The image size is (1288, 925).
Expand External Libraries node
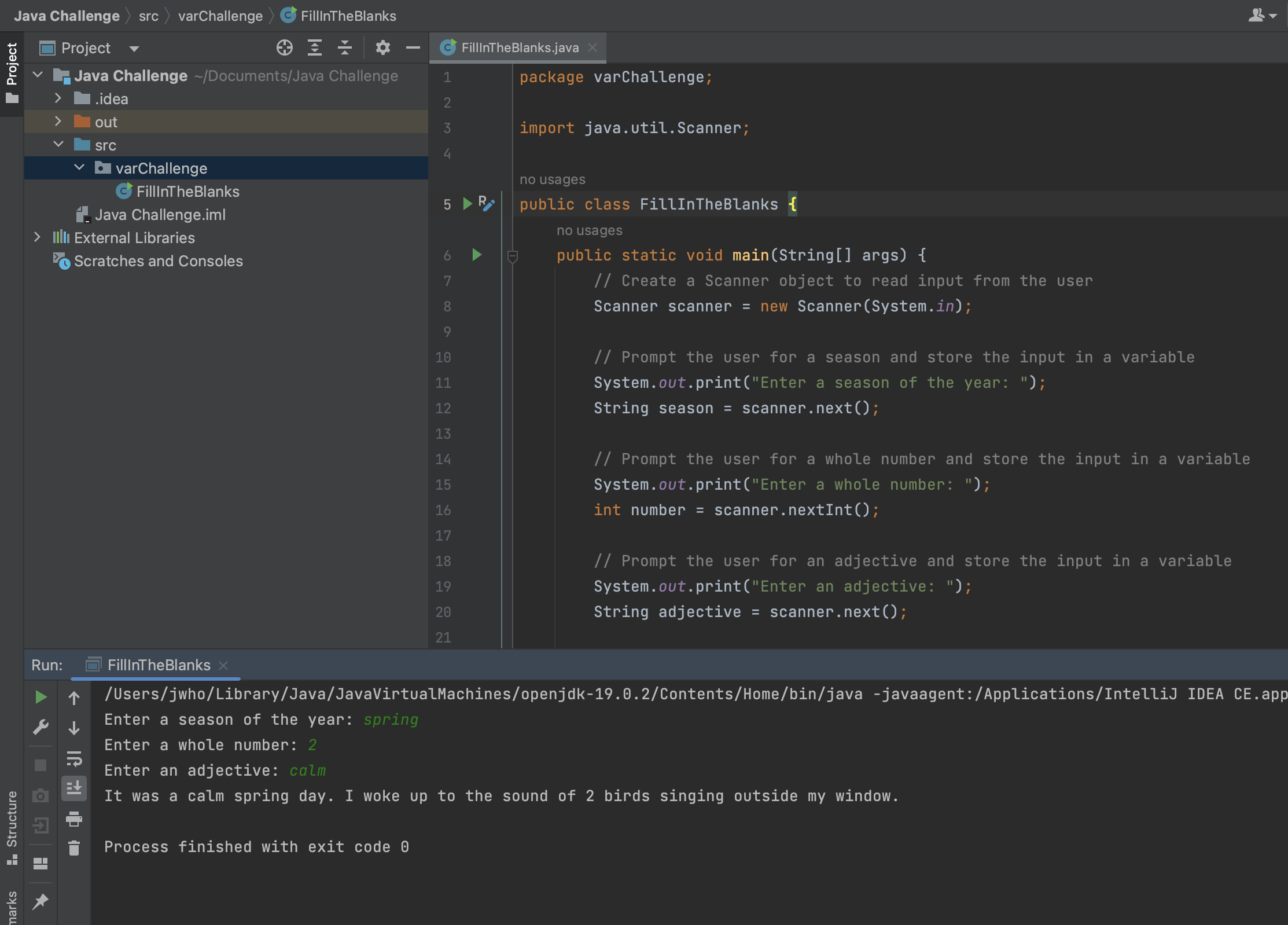pyautogui.click(x=37, y=237)
